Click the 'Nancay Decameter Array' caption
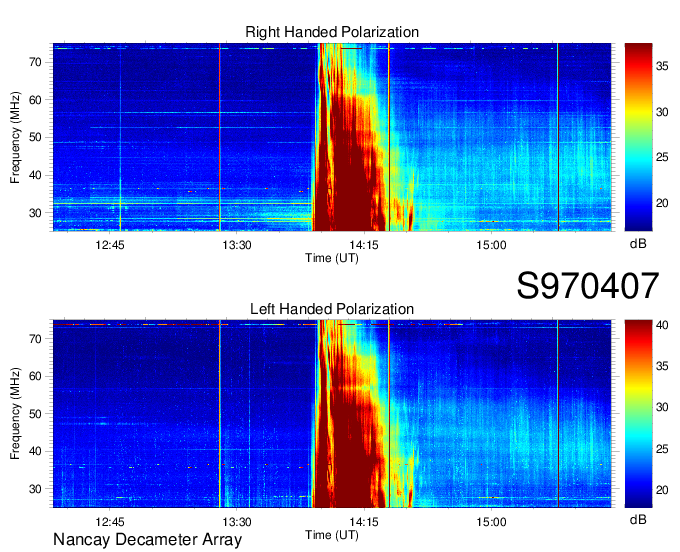 tap(147, 540)
